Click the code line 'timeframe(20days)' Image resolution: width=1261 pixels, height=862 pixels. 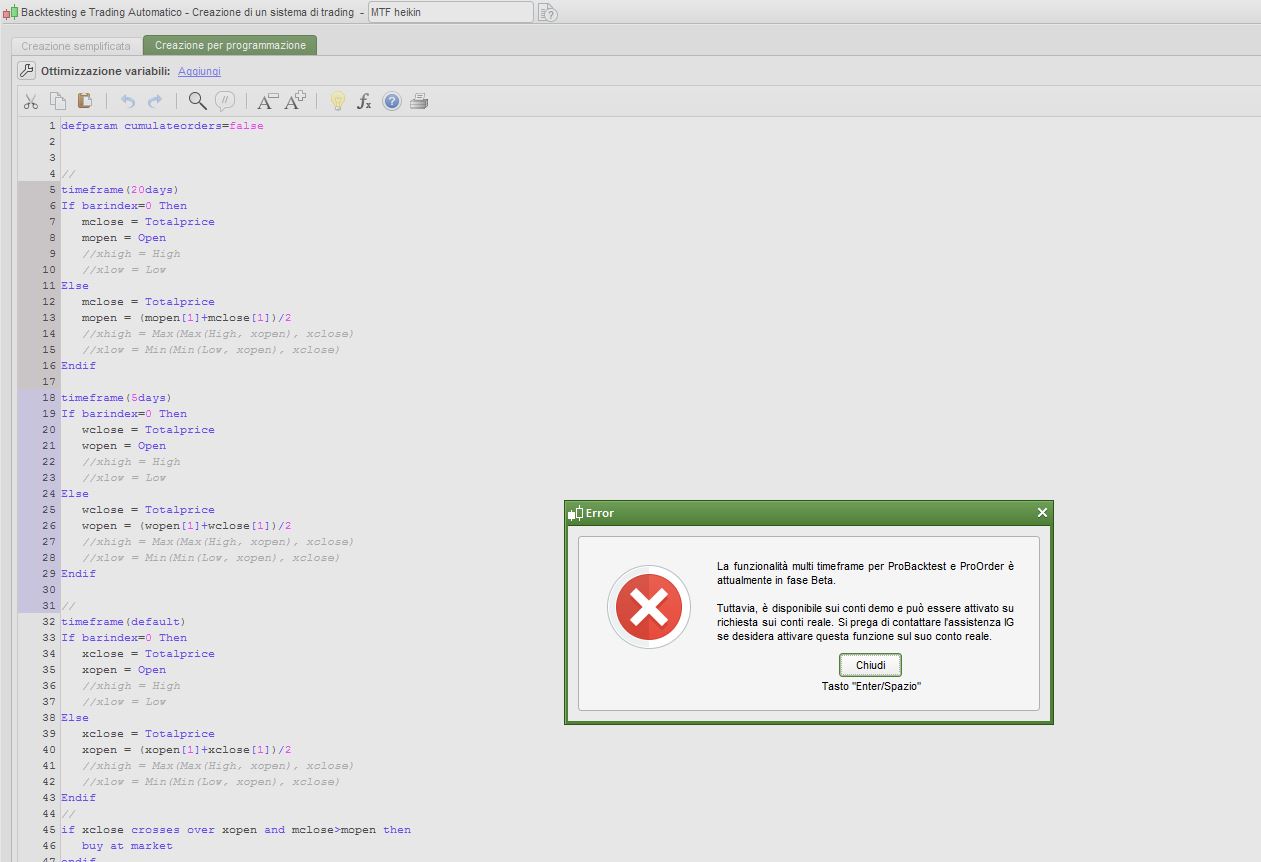(x=119, y=190)
